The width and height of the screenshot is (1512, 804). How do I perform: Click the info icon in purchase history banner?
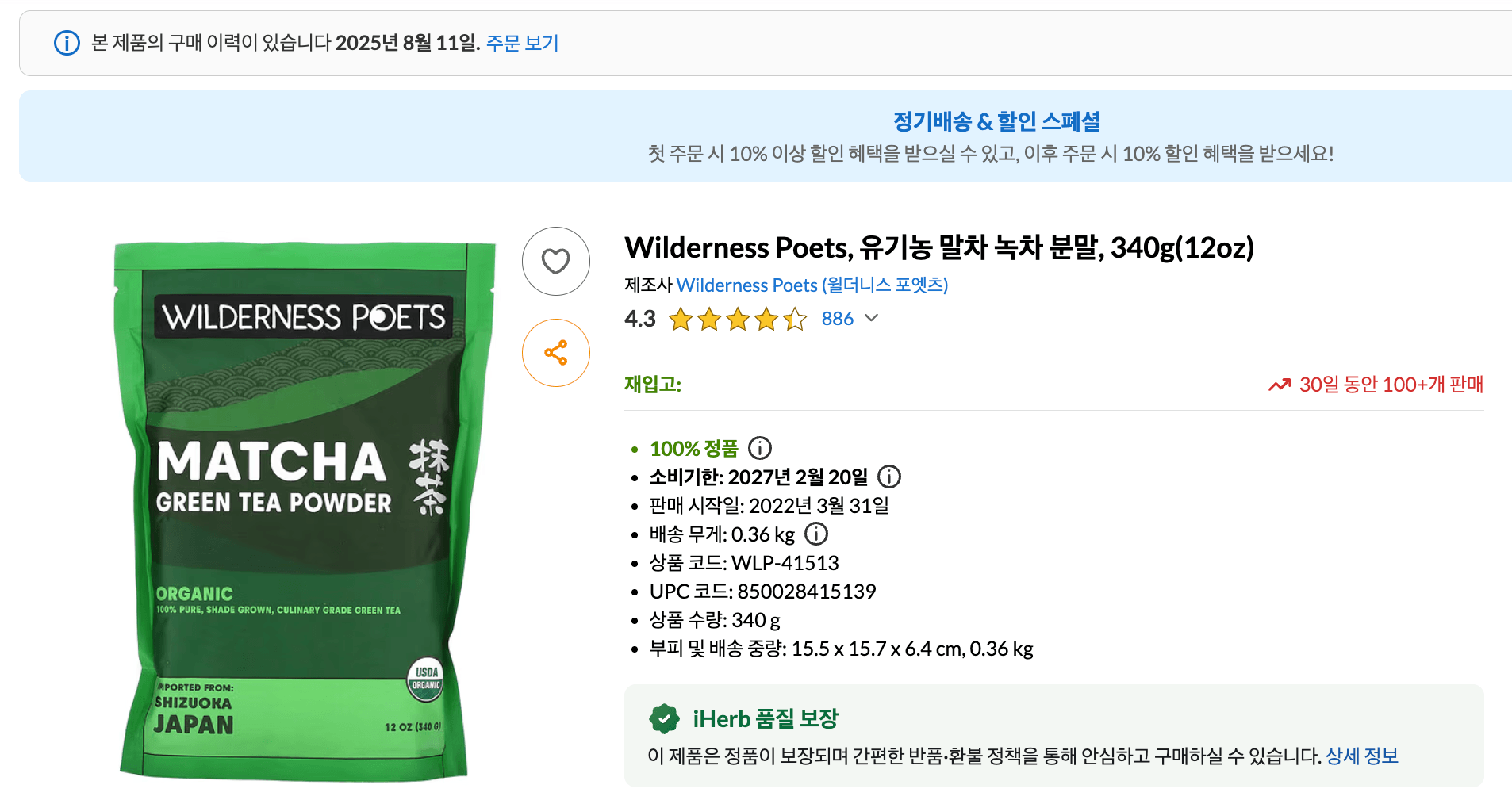coord(65,44)
